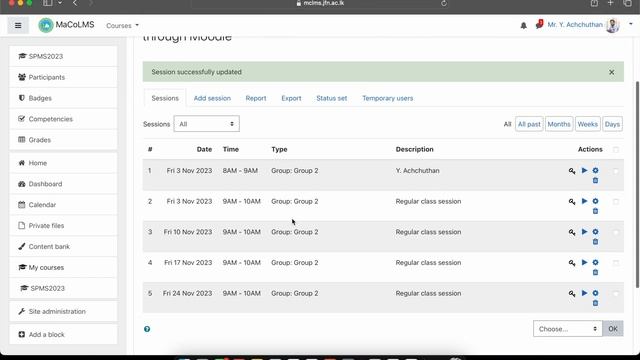The width and height of the screenshot is (640, 360).
Task: Open the Temporary users tab
Action: (x=387, y=98)
